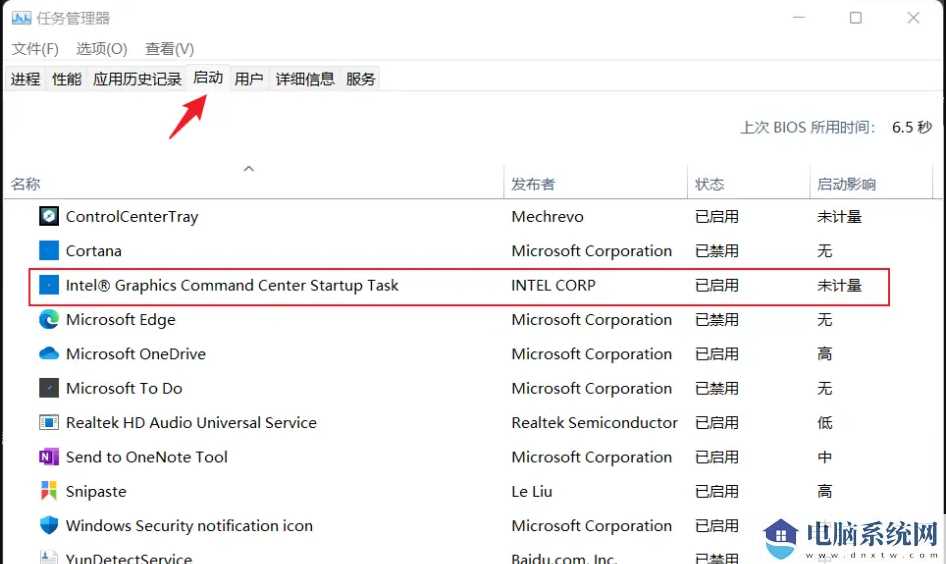
Task: Select the Microsoft Edge entry name
Action: [x=121, y=320]
